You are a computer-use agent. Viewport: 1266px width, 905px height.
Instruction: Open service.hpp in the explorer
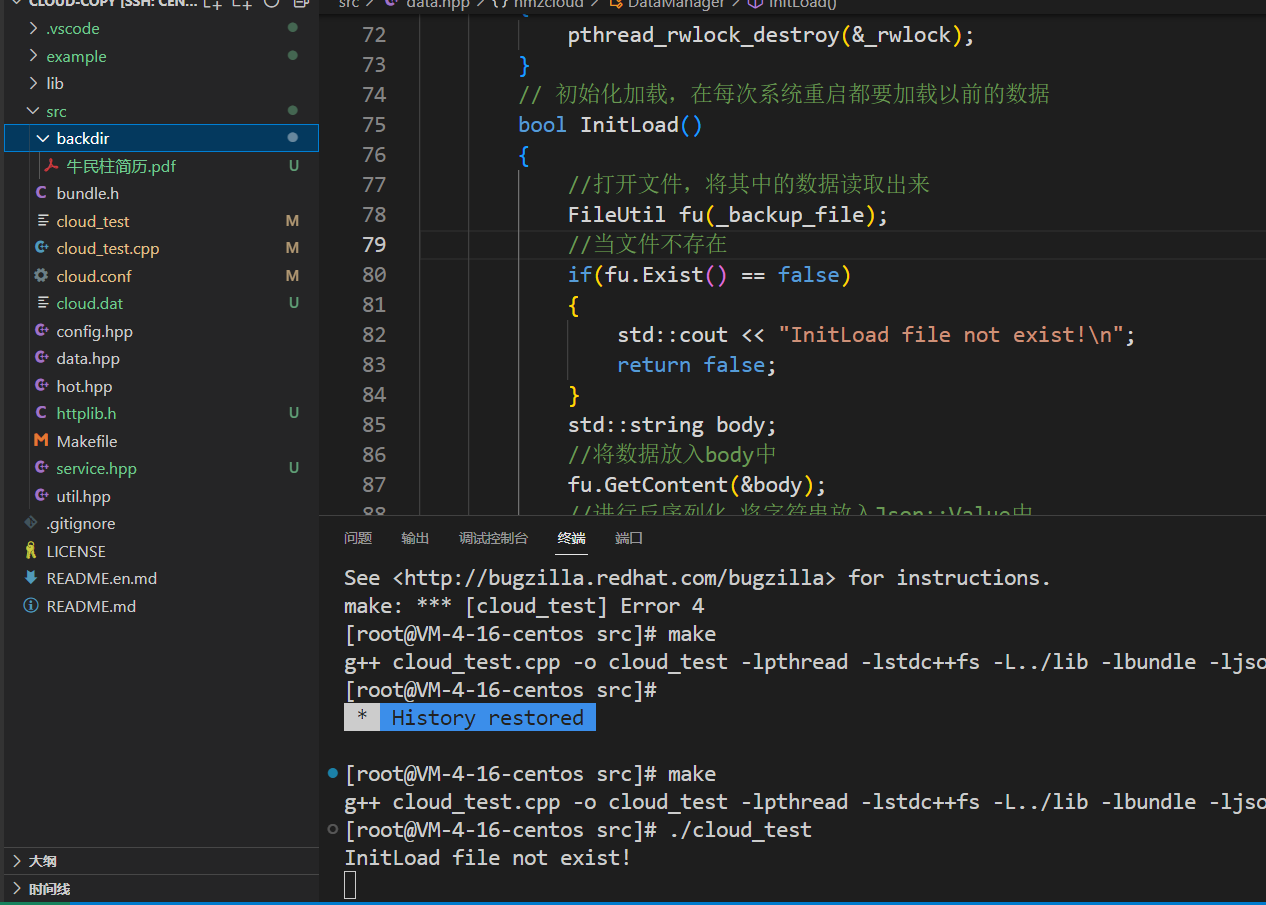[x=96, y=468]
